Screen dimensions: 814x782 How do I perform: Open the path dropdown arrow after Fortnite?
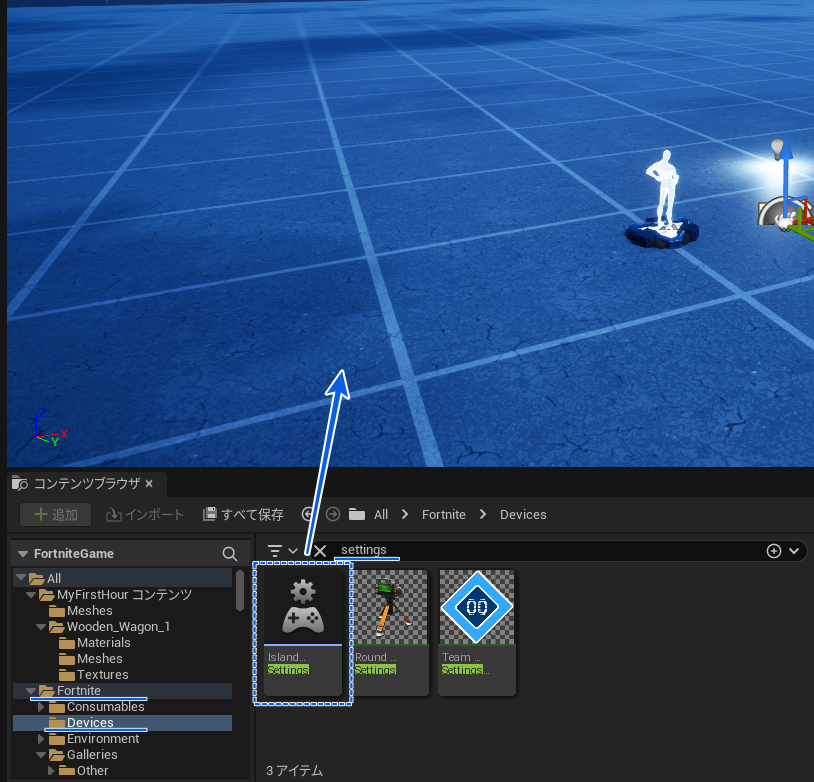(483, 514)
